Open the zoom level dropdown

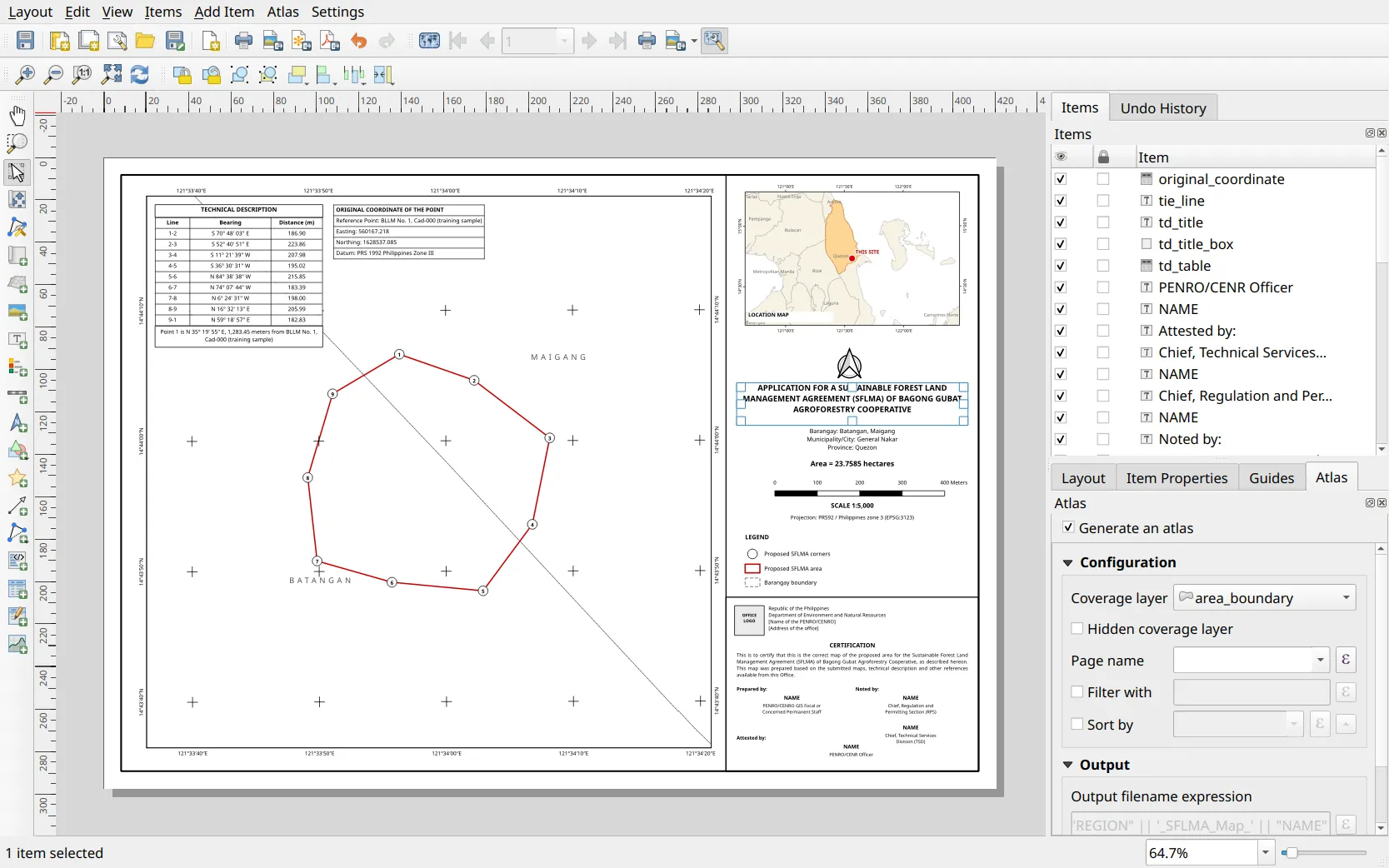1266,852
